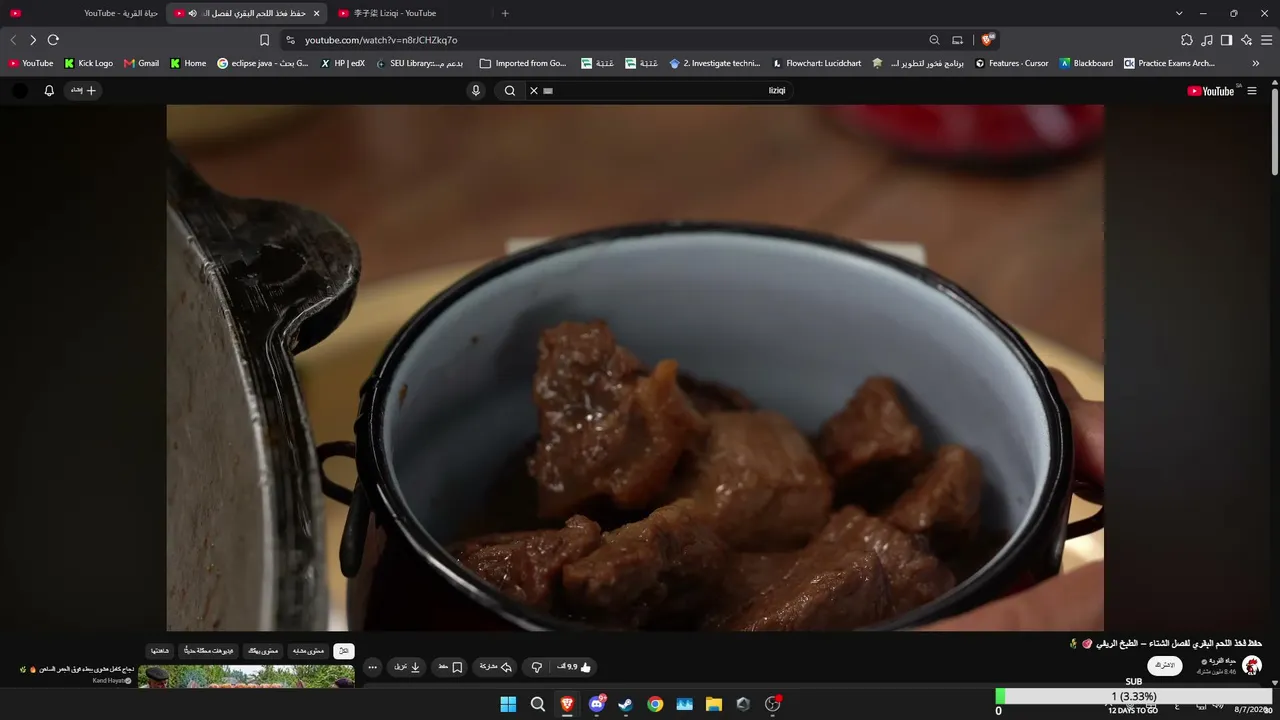
Task: Click the page vertical scrollbar thumb
Action: [1275, 130]
